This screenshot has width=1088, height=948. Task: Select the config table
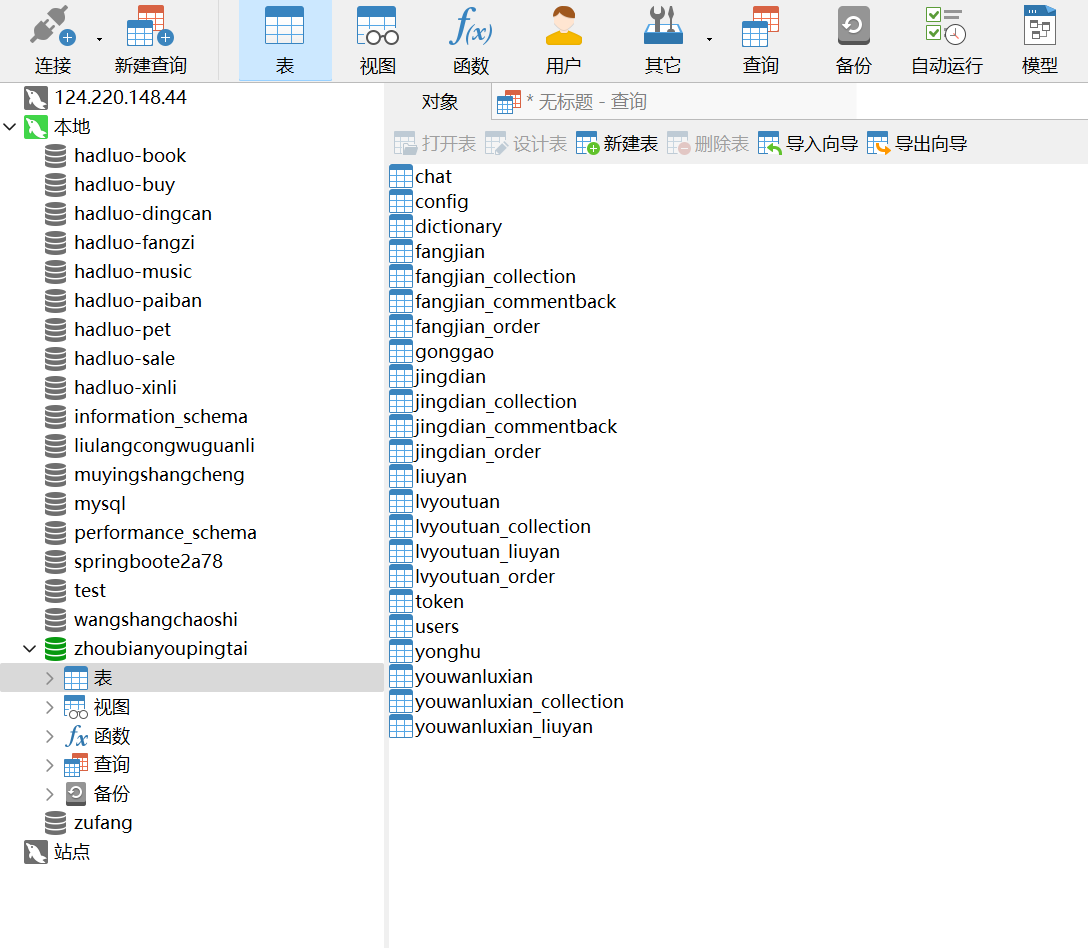click(441, 202)
